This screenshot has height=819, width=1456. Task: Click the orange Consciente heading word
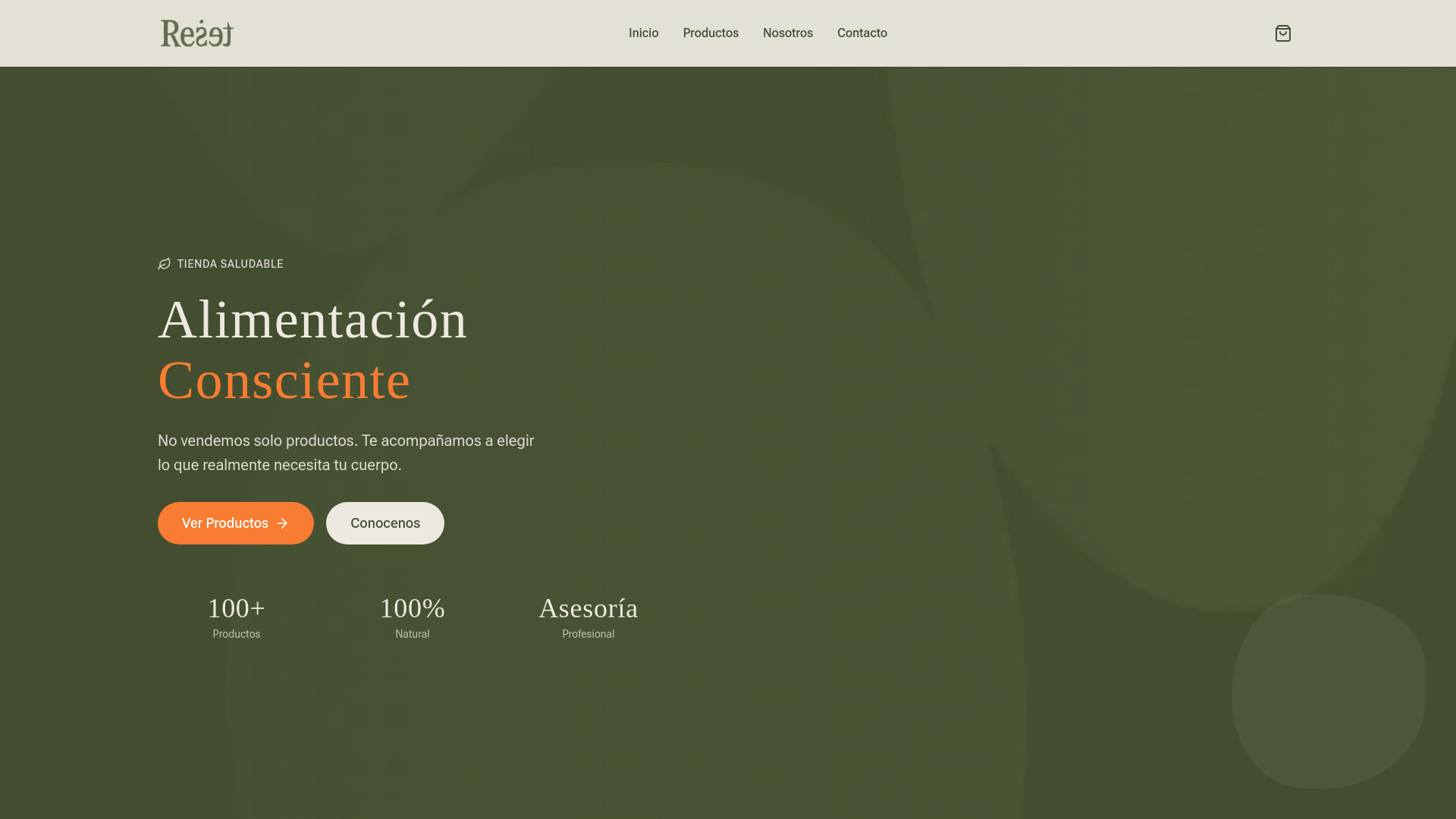pyautogui.click(x=284, y=380)
